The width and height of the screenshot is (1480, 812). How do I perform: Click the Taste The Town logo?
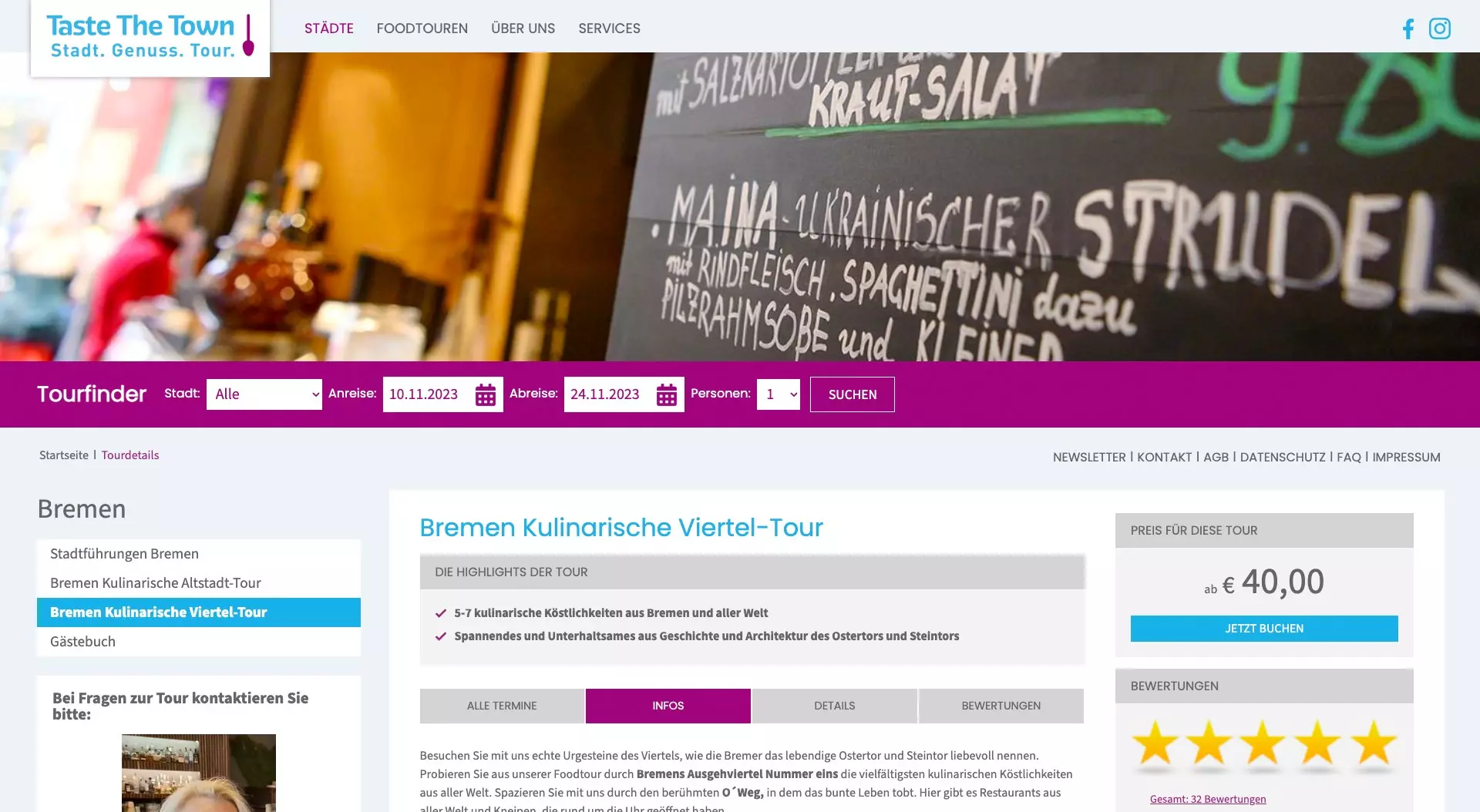coord(150,36)
